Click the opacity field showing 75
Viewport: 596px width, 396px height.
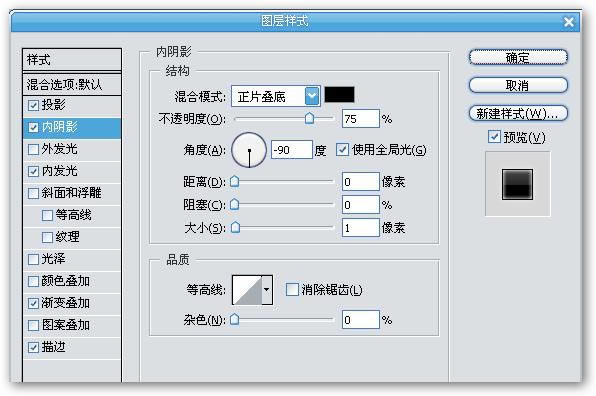pos(361,119)
